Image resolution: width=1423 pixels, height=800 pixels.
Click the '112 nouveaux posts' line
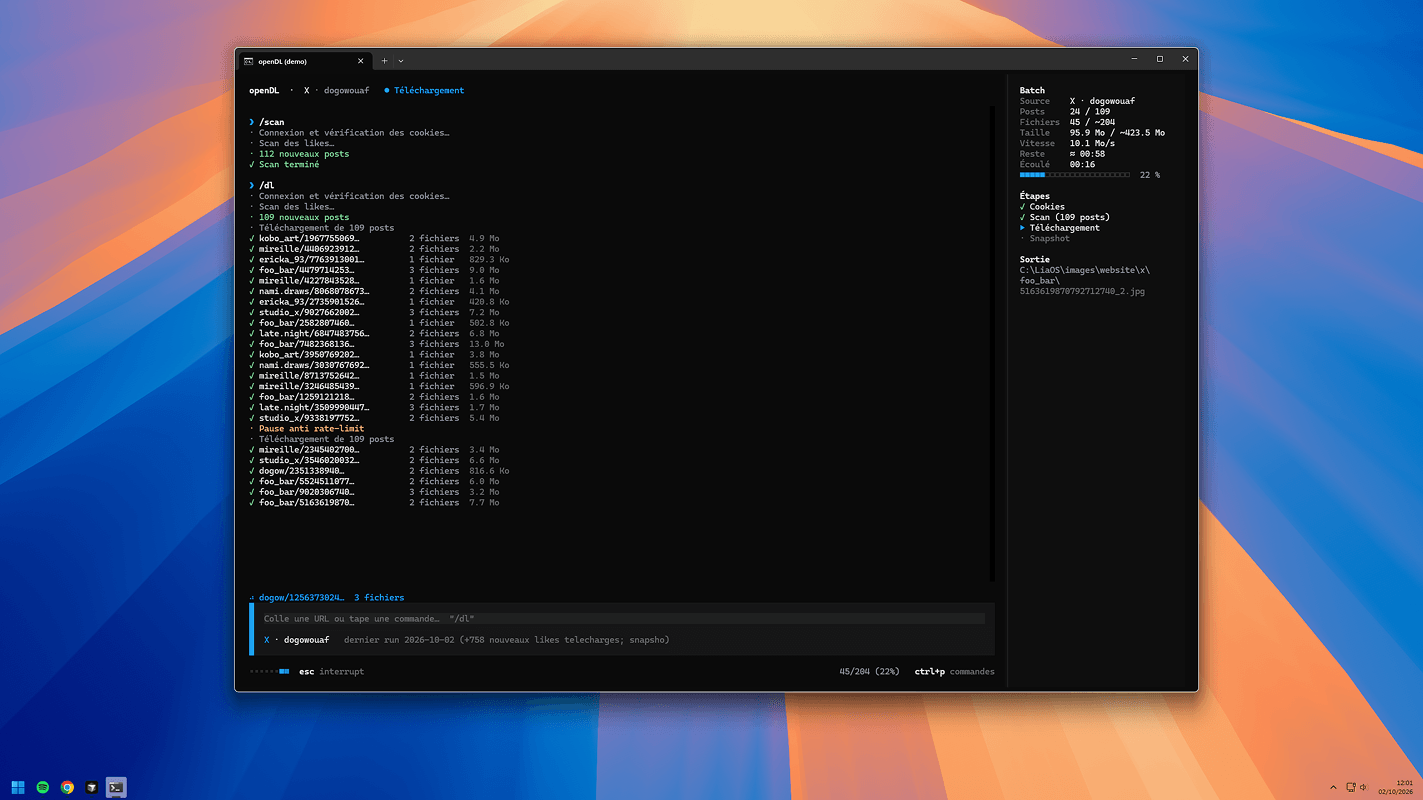click(300, 154)
